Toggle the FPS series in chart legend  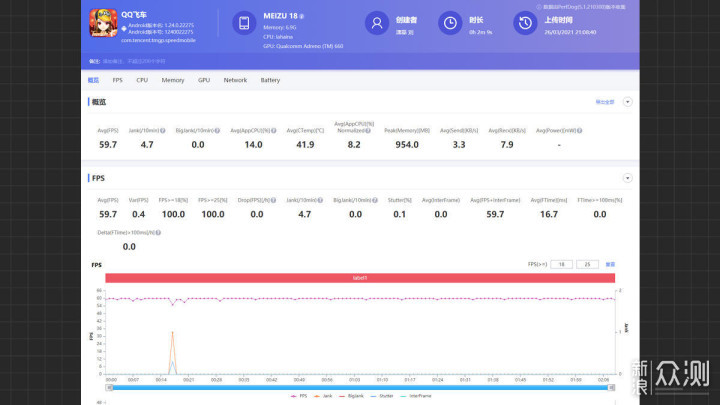click(x=297, y=396)
